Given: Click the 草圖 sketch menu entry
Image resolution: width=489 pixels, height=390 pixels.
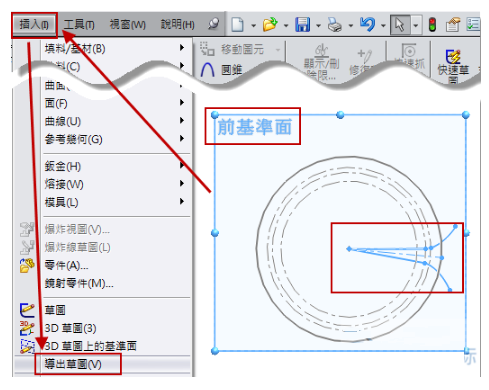Looking at the screenshot, I should (55, 310).
